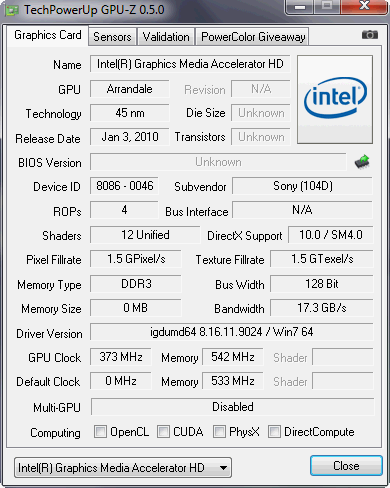Click the BIOS Version field
Screen dimensions: 390x488
tap(218, 162)
